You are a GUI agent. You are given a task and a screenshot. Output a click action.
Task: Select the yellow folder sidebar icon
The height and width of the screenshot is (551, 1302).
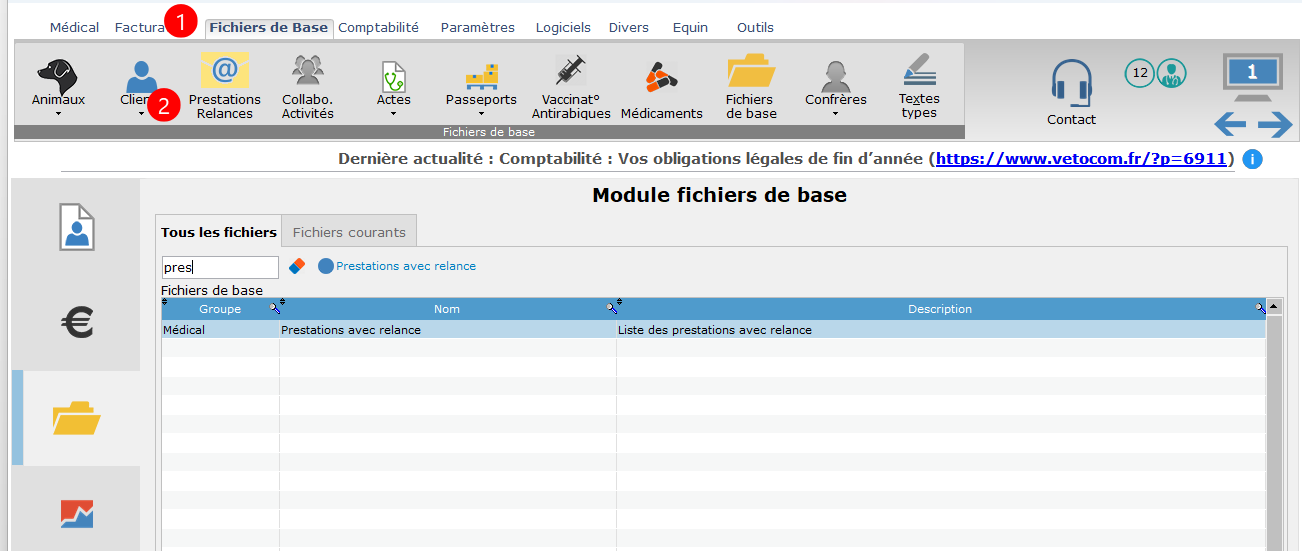pyautogui.click(x=76, y=418)
